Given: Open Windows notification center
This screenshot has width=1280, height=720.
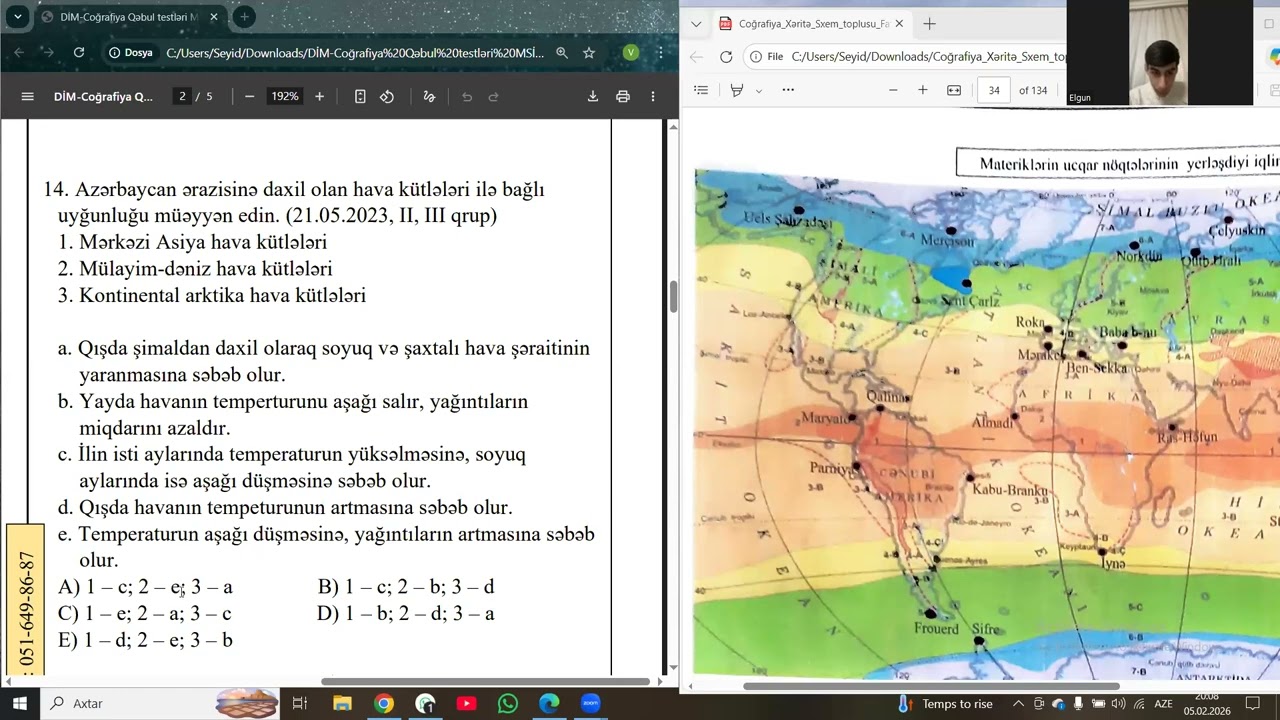Looking at the screenshot, I should (x=1252, y=704).
